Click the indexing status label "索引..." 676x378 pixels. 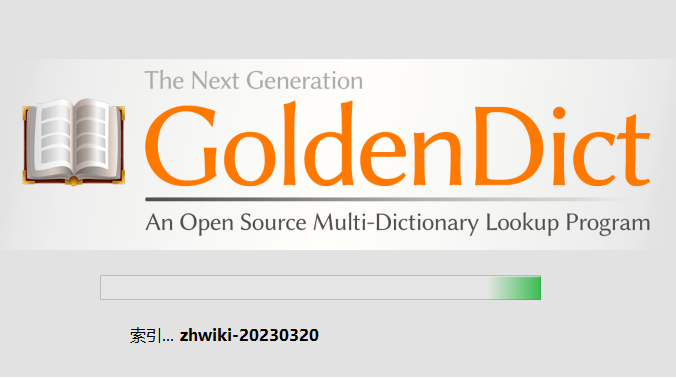152,336
